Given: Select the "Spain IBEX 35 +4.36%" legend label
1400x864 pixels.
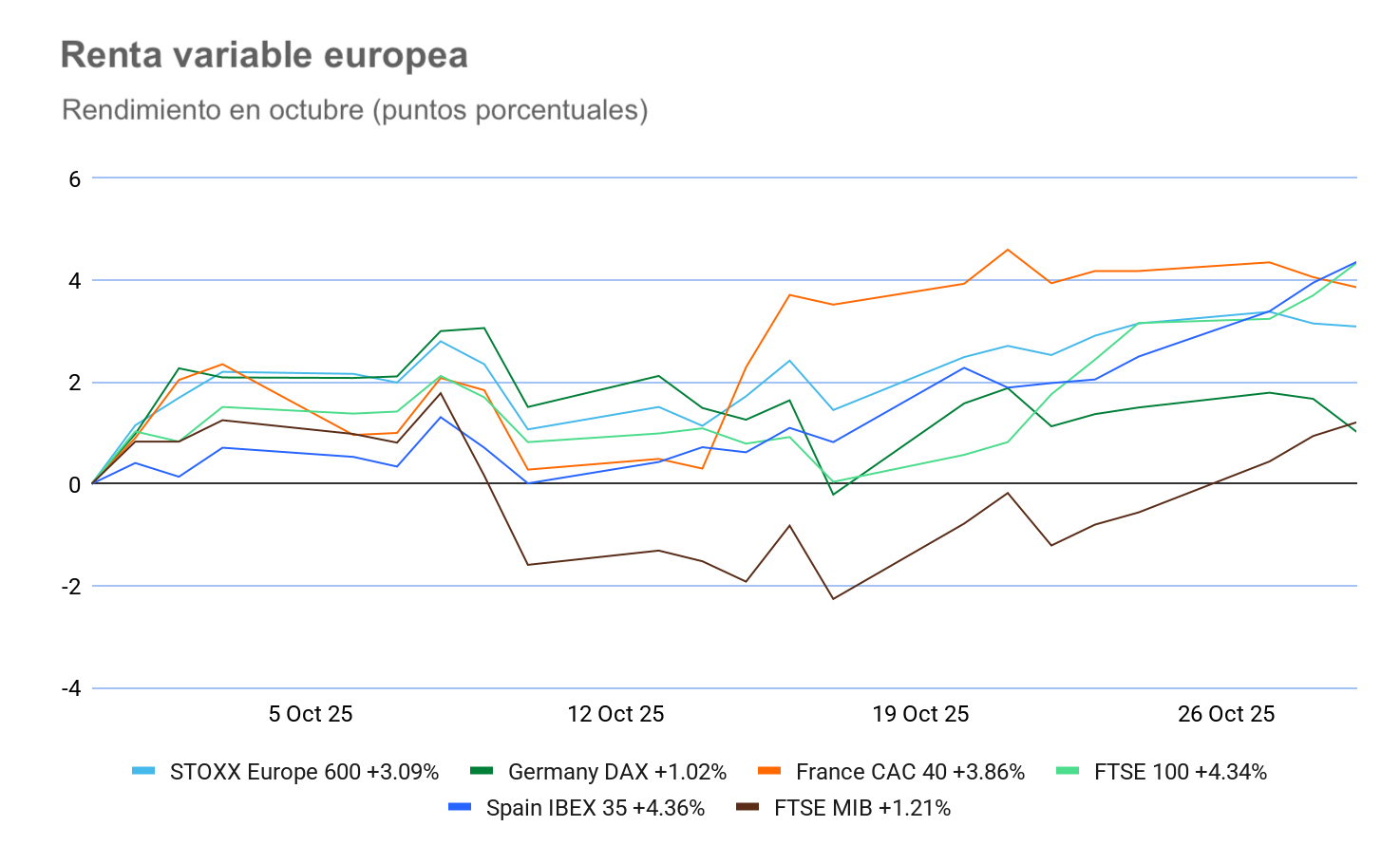Looking at the screenshot, I should click(596, 808).
